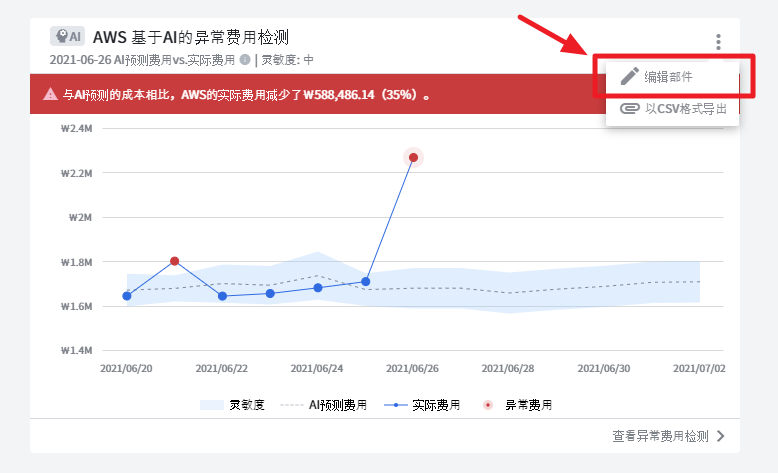Viewport: 778px width, 473px height.
Task: Click the AWS 基于AI的异常费用检测 title
Action: 191,37
